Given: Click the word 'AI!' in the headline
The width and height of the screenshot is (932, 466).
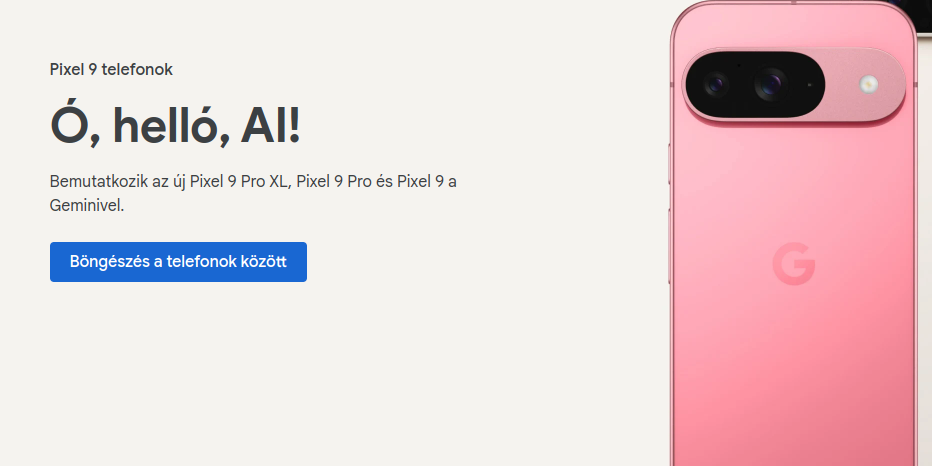Looking at the screenshot, I should coord(270,127).
